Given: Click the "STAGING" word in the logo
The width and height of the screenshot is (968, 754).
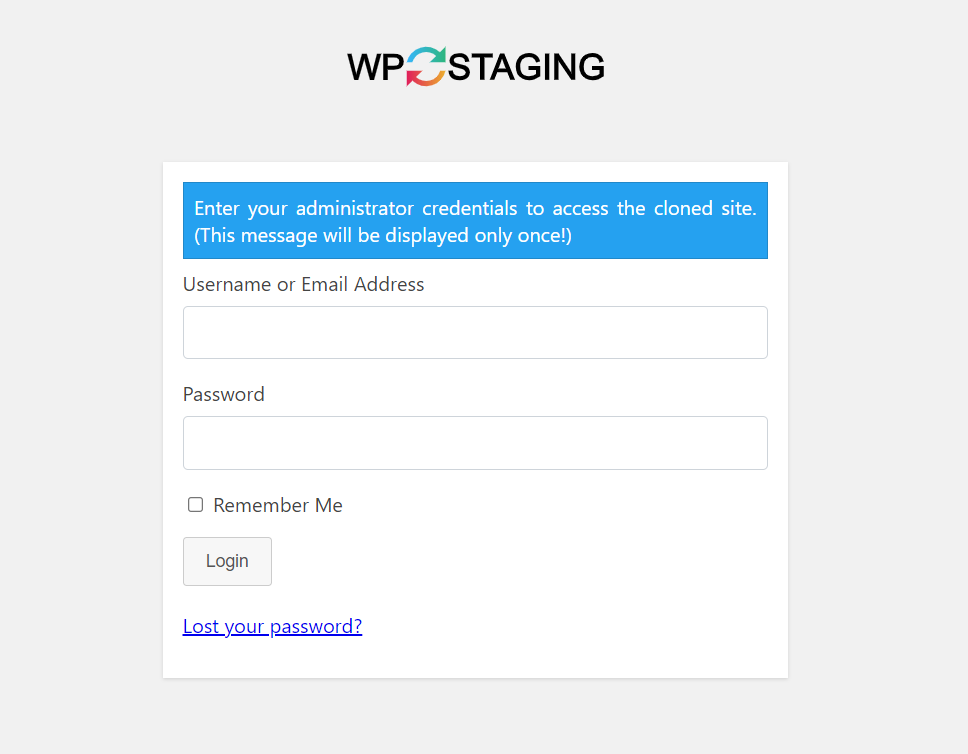Looking at the screenshot, I should tap(526, 67).
